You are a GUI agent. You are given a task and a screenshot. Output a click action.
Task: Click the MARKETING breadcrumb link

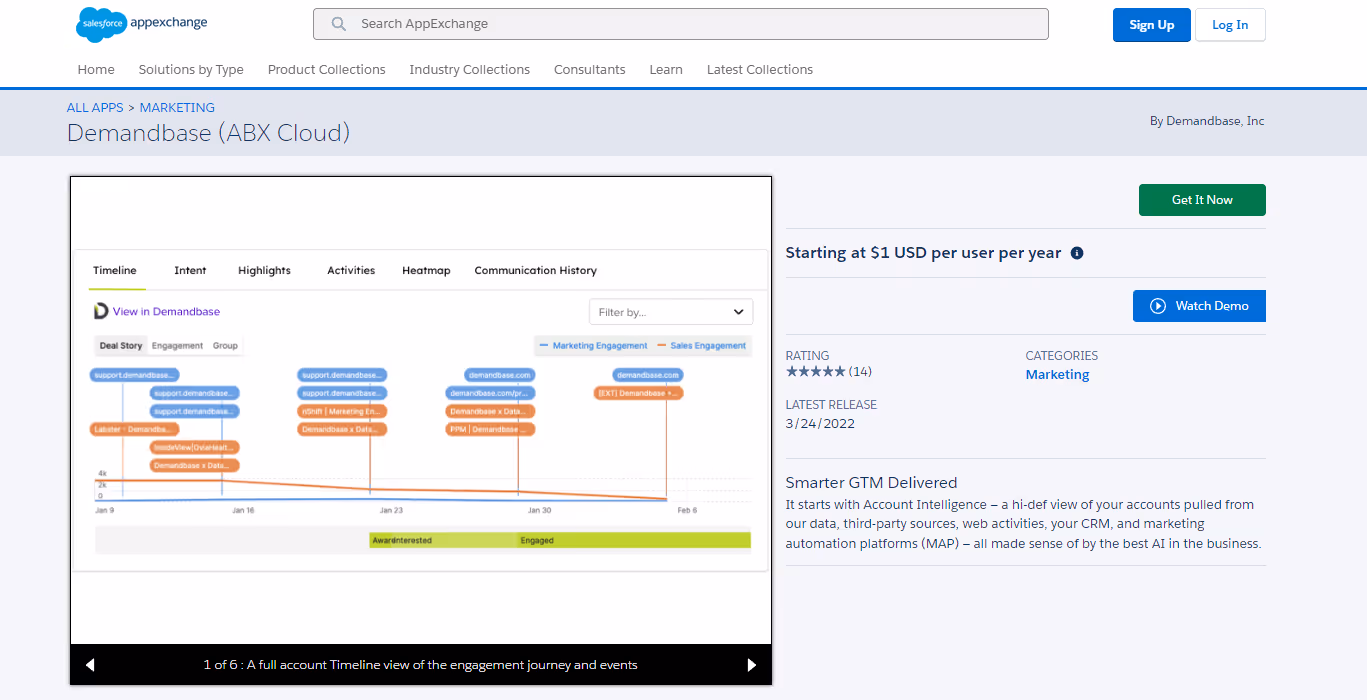(177, 108)
